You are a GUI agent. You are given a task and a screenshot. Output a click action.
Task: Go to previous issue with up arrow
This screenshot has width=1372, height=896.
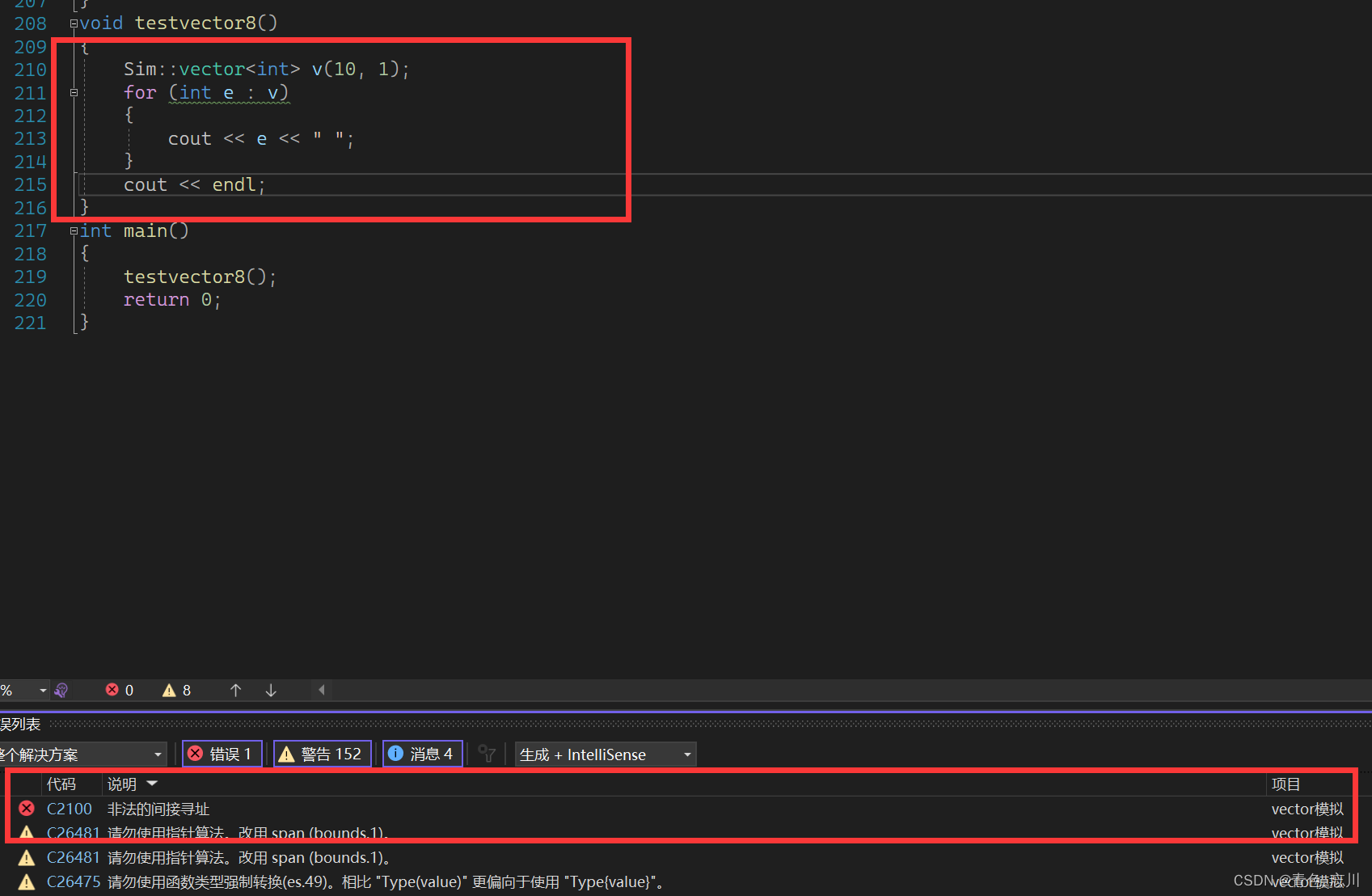(236, 690)
